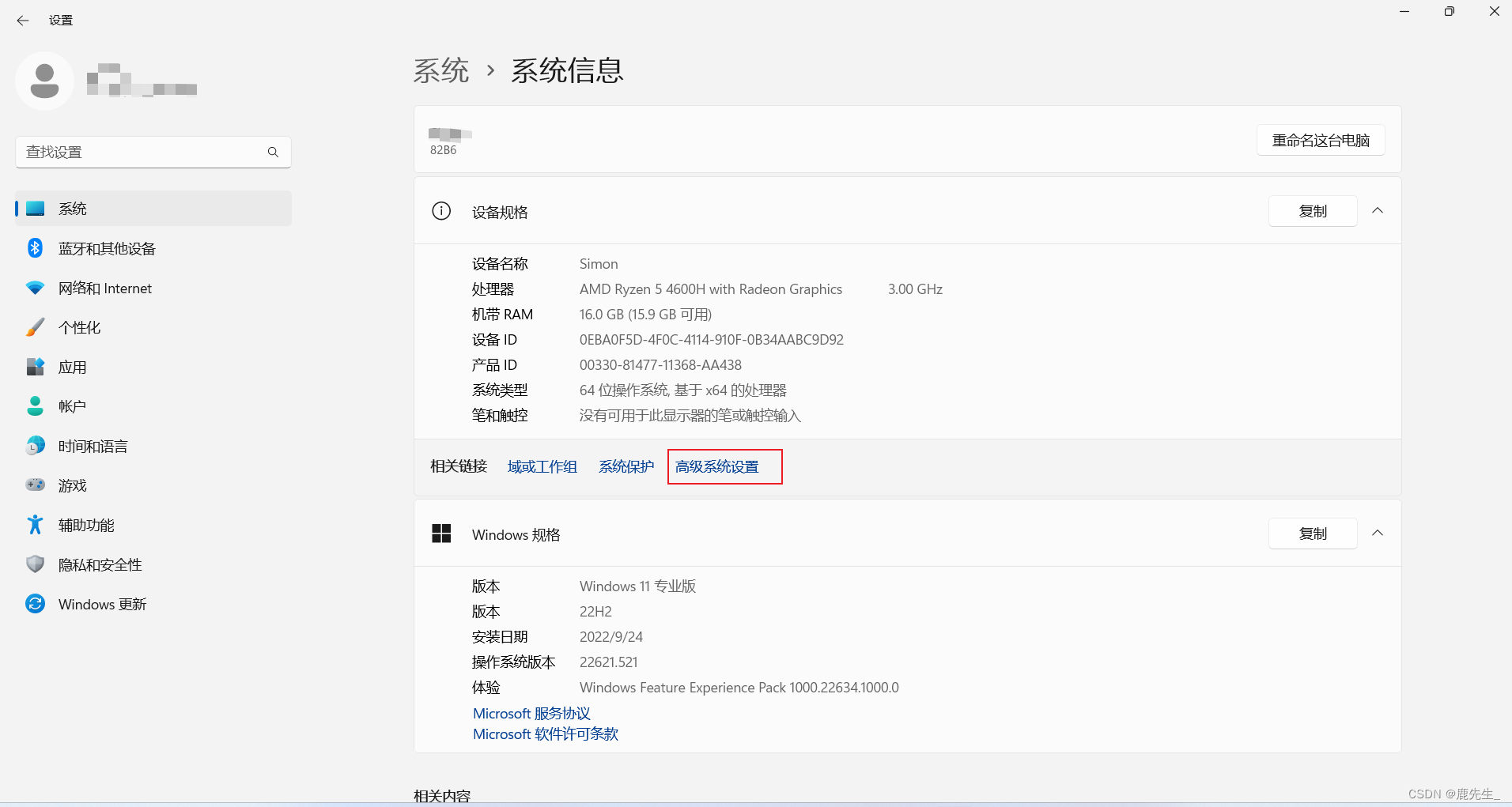1512x807 pixels.
Task: Collapse the device specifications (设备规格) section
Action: coord(1377,211)
